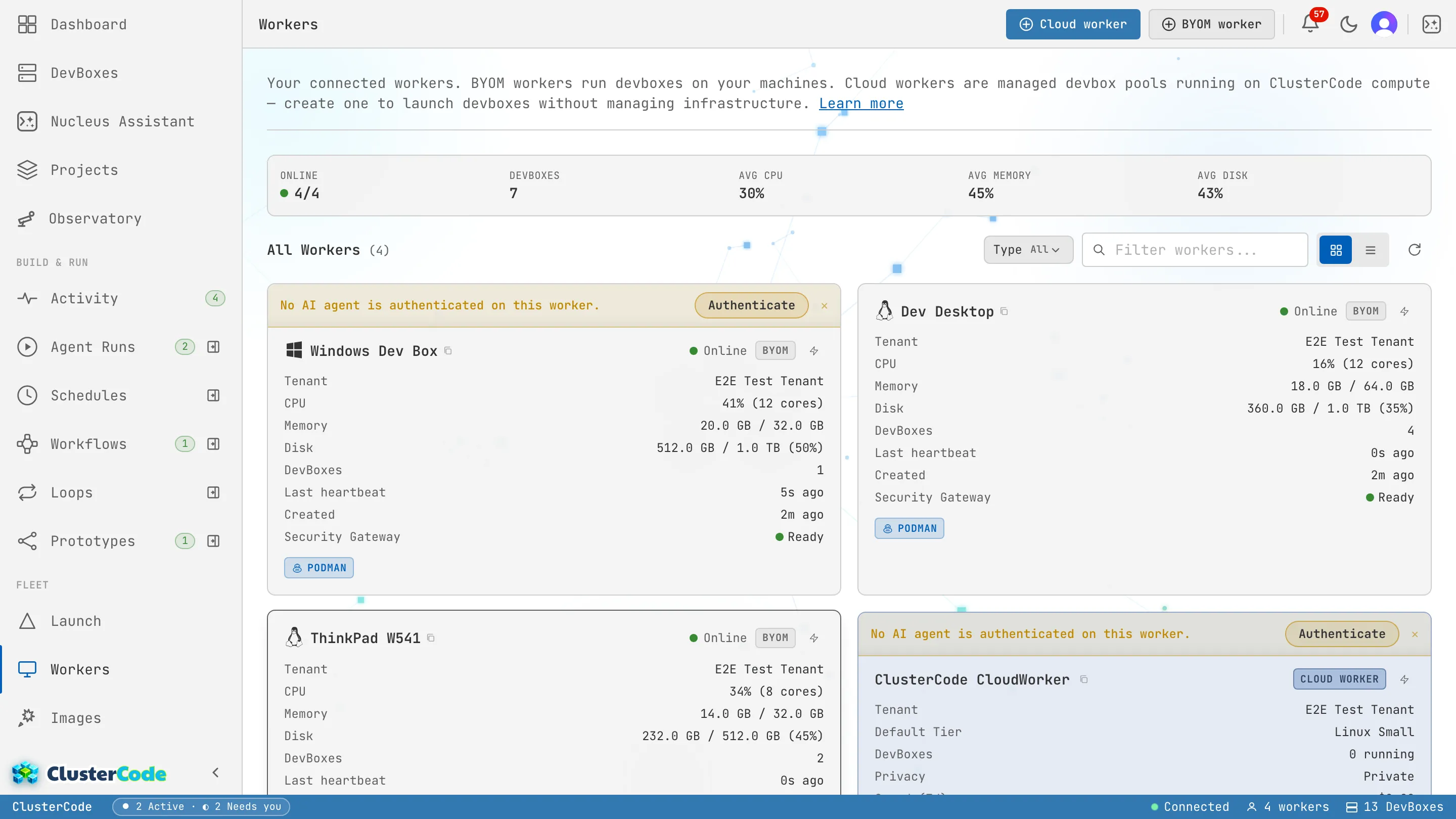Open Agent Runs in side panel icon

(x=213, y=347)
